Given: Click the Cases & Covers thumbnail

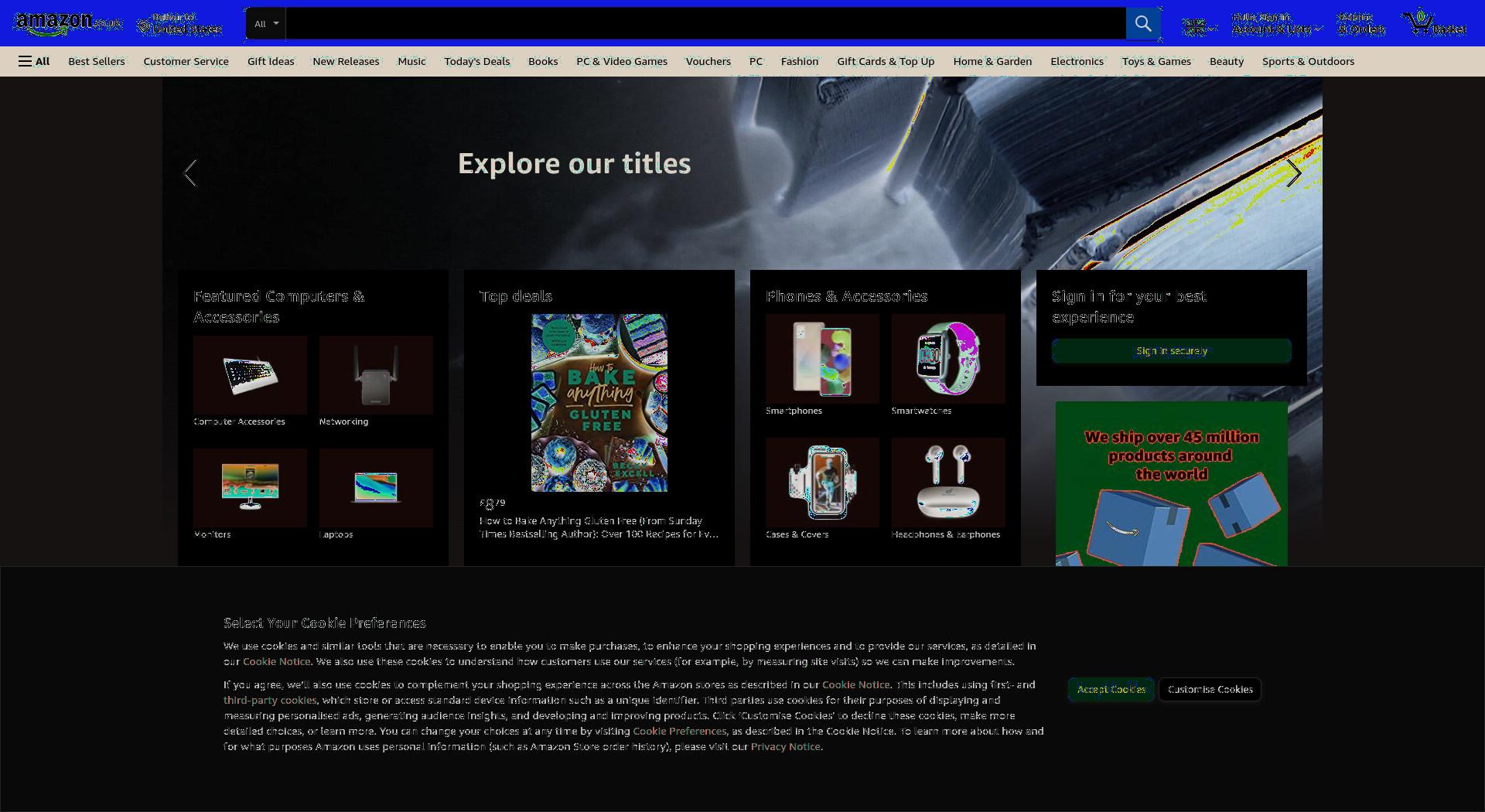Looking at the screenshot, I should click(x=822, y=483).
